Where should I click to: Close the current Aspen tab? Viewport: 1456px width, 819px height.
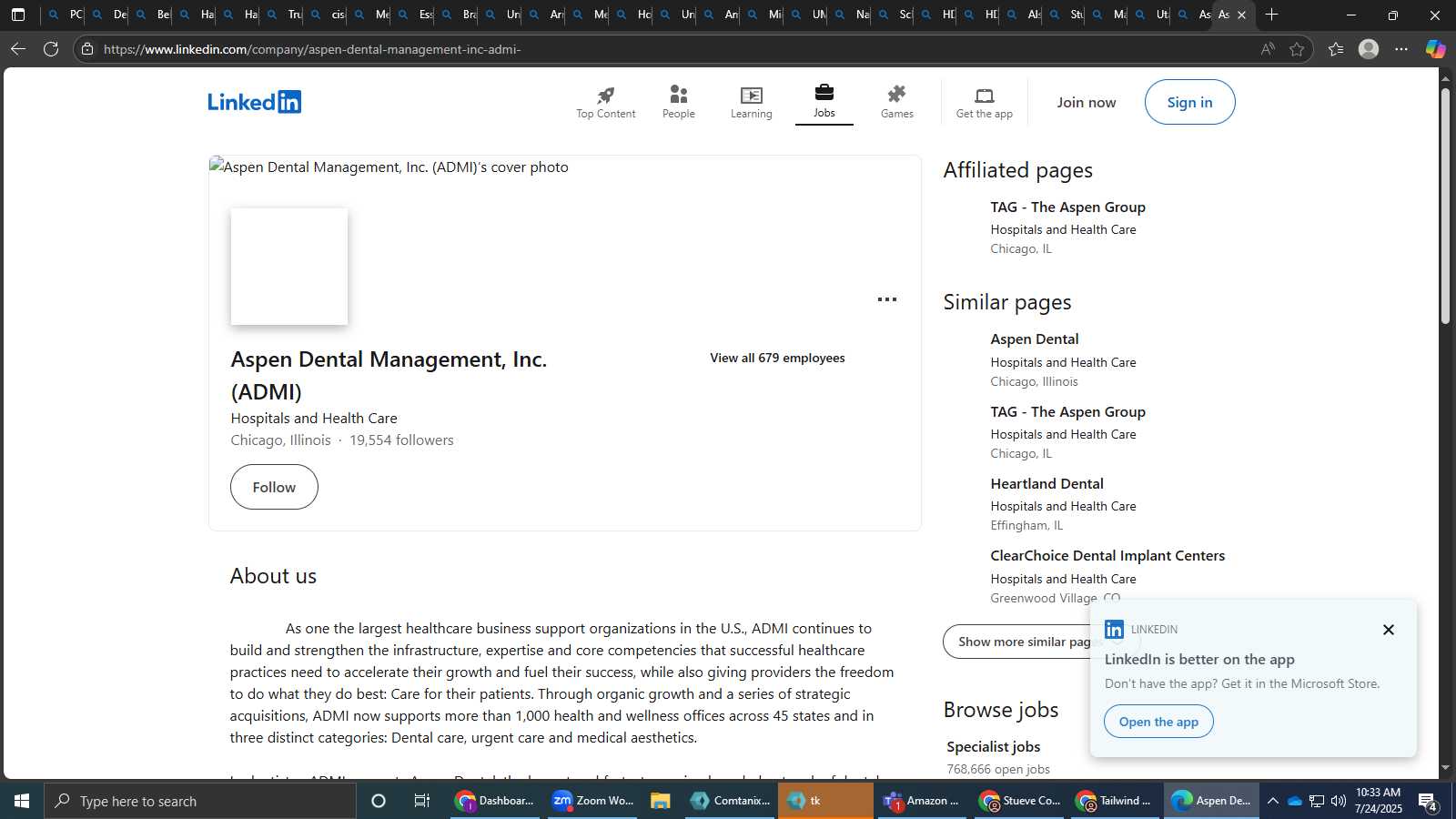pos(1241,15)
